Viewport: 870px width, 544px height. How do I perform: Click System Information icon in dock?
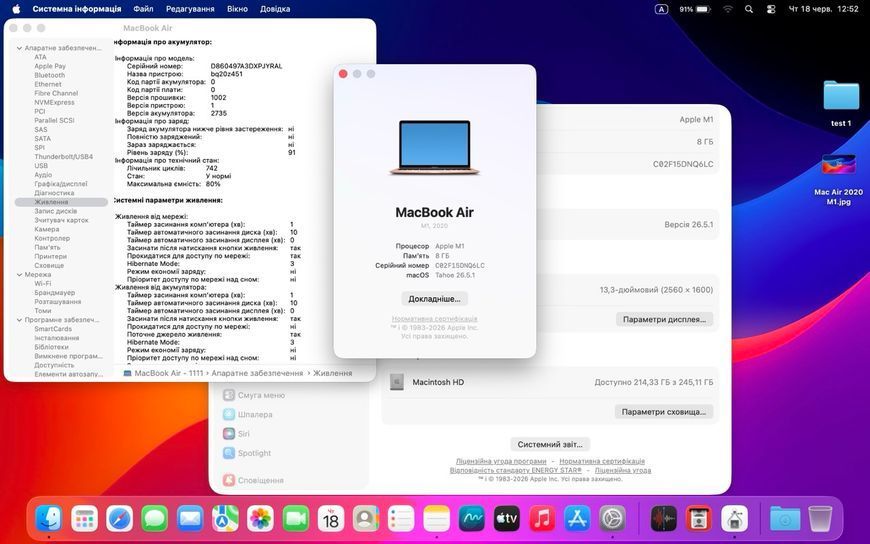pos(734,520)
